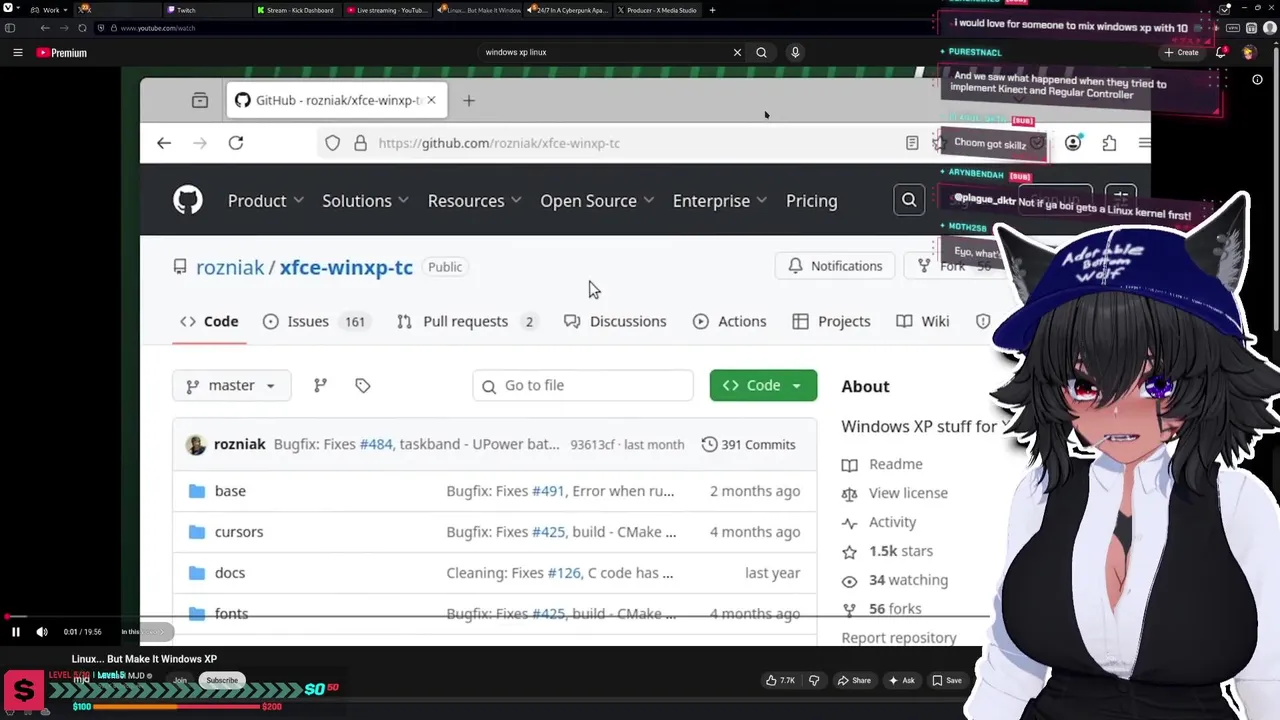
Task: Open the xfce-winxp-tc repository link
Action: coord(346,267)
